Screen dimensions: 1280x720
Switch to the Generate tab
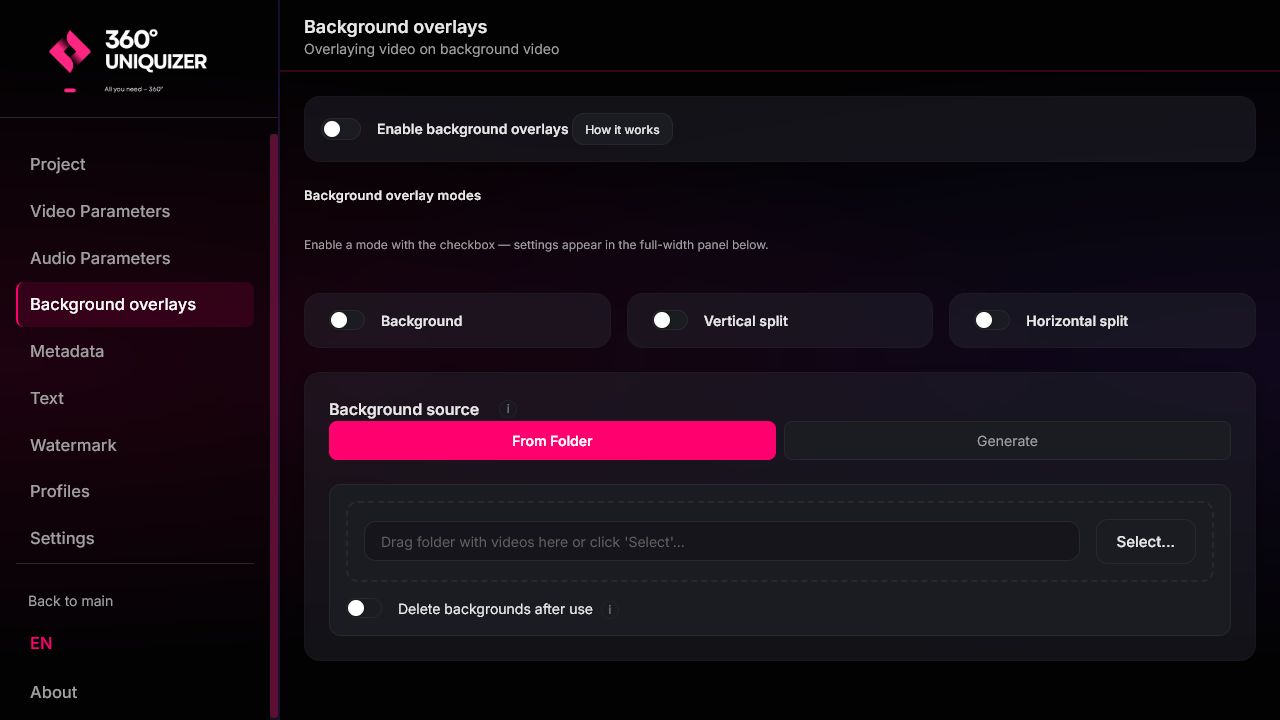(x=1007, y=441)
